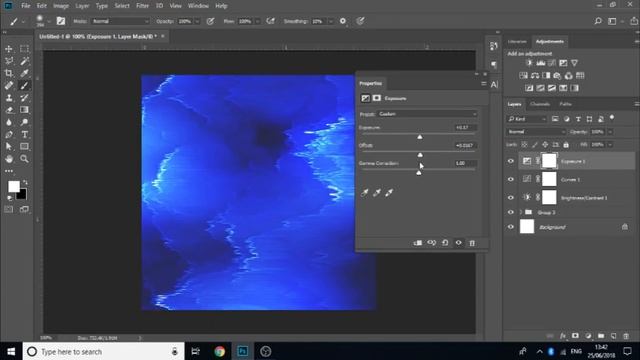Toggle the layer filter on/off switch
This screenshot has width=640, height=360.
pos(612,118)
